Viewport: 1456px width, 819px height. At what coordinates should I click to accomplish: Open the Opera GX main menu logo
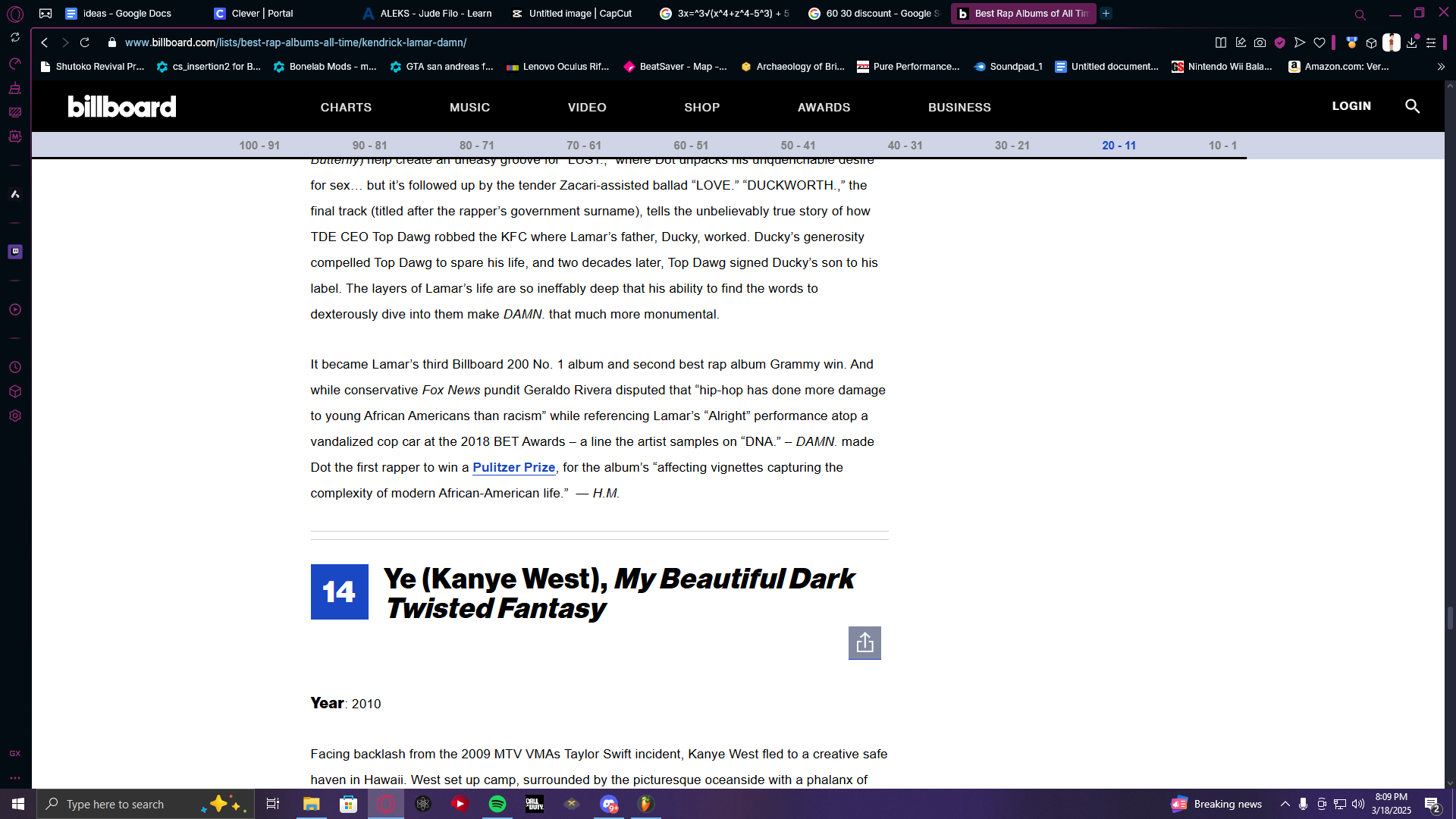[15, 14]
